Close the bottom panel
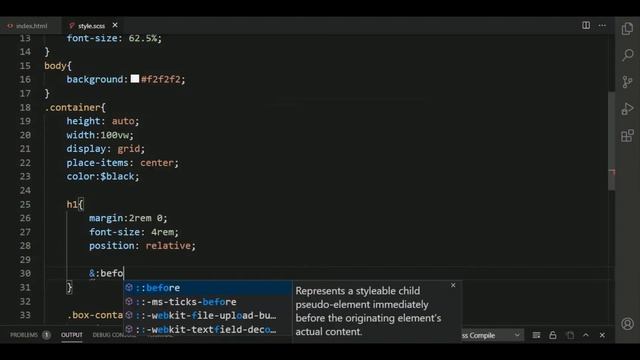This screenshot has width=640, height=360. pyautogui.click(x=602, y=335)
